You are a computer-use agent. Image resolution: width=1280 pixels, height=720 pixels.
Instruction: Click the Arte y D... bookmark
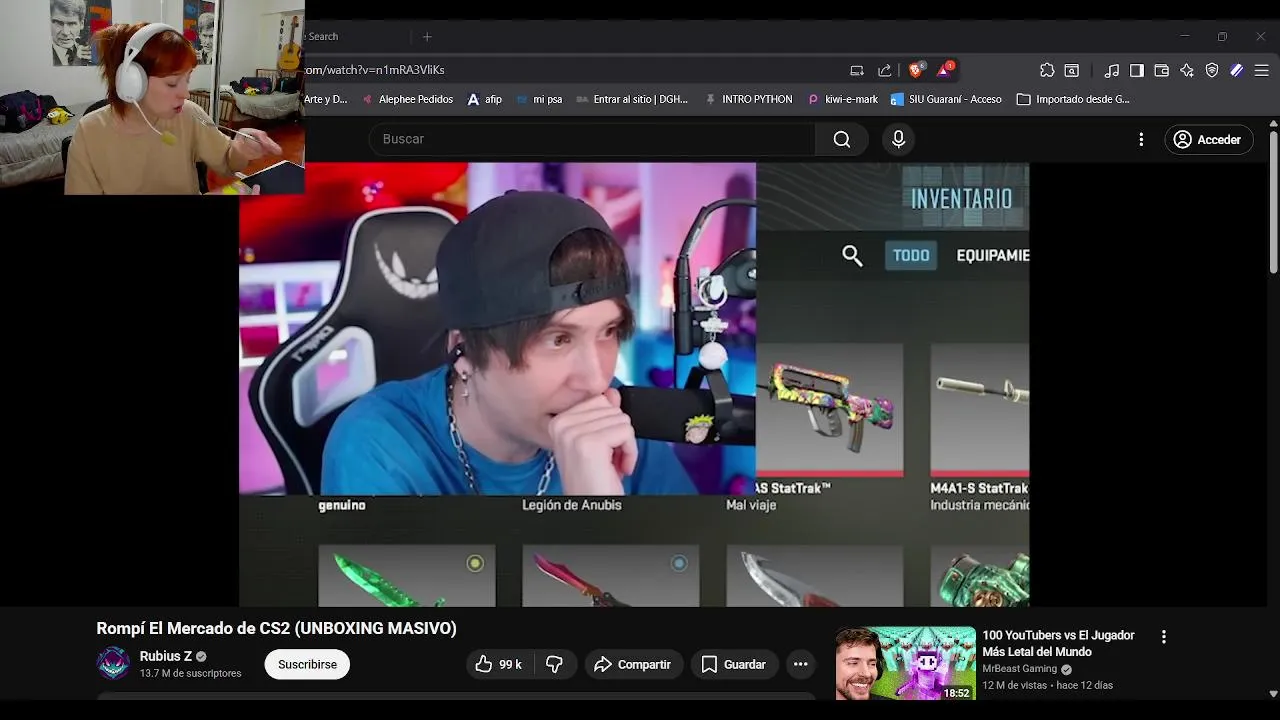(325, 99)
